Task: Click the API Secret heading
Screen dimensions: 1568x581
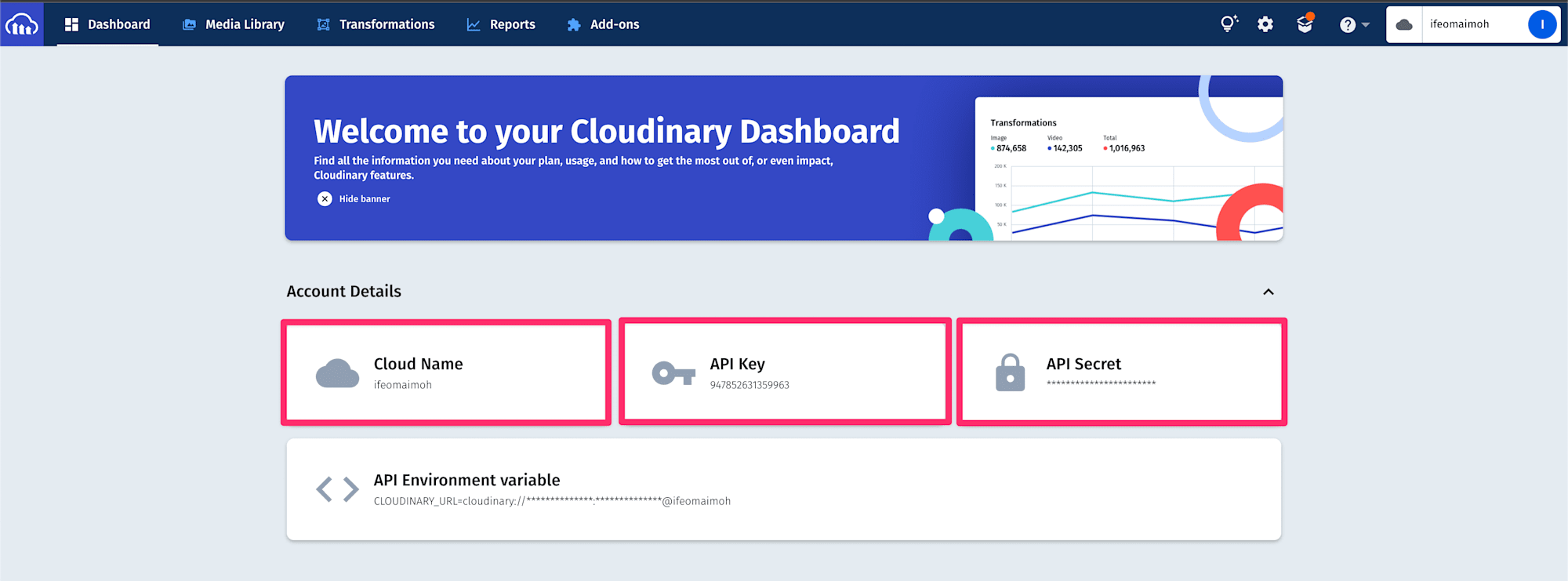Action: tap(1083, 364)
